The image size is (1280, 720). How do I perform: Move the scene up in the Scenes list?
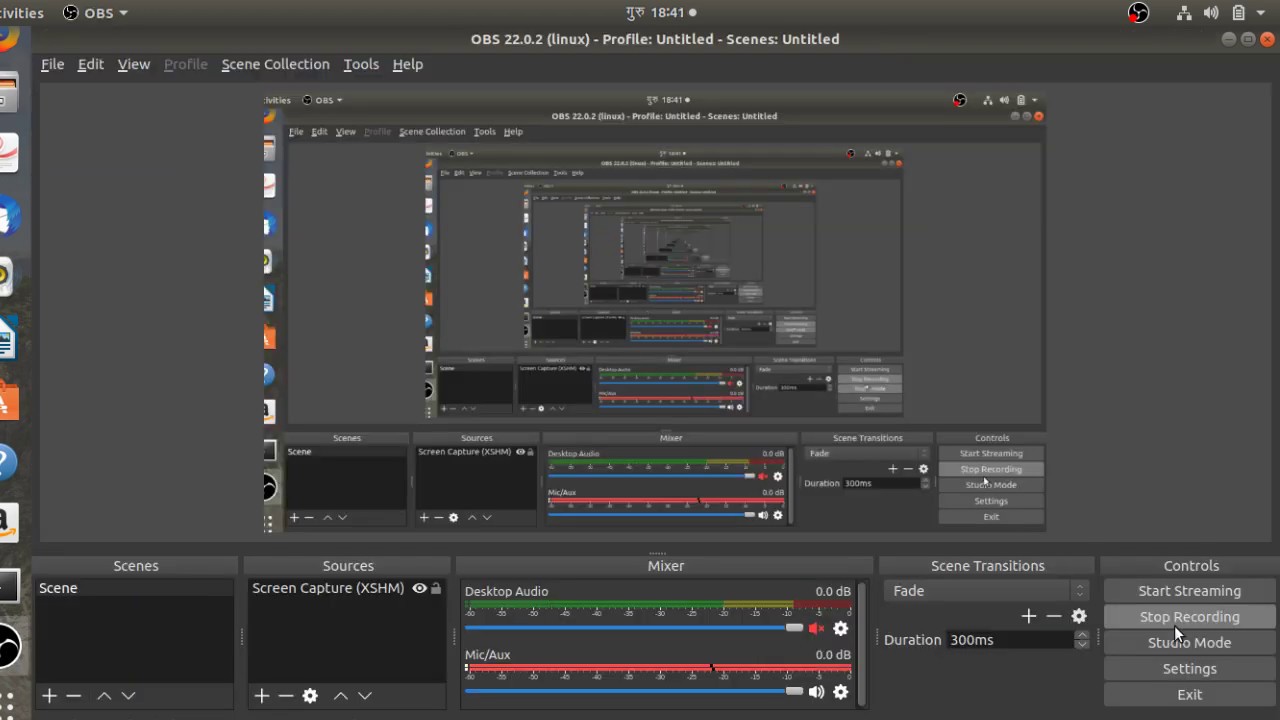pos(104,695)
